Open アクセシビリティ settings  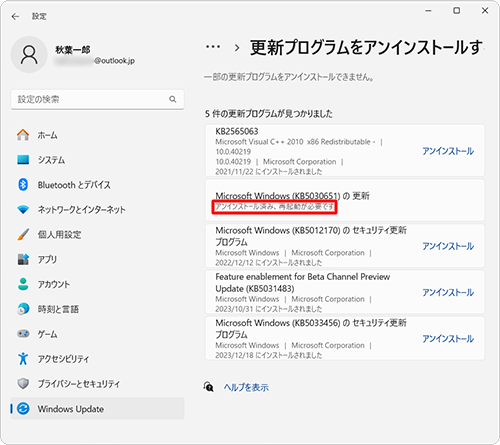[97, 359]
